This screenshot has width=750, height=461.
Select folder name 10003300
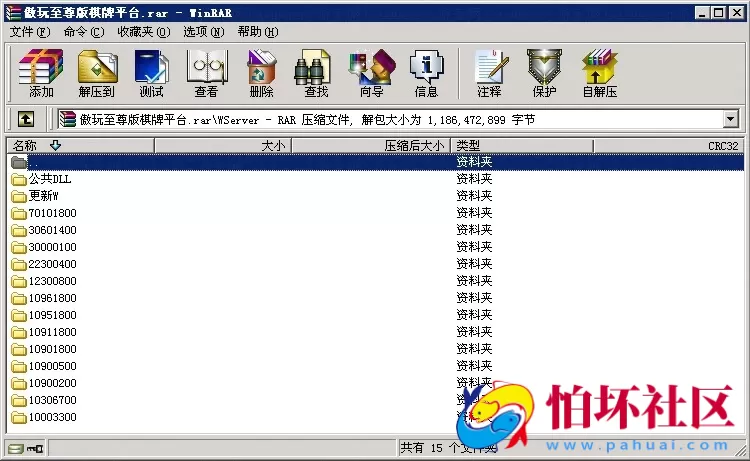pos(53,417)
